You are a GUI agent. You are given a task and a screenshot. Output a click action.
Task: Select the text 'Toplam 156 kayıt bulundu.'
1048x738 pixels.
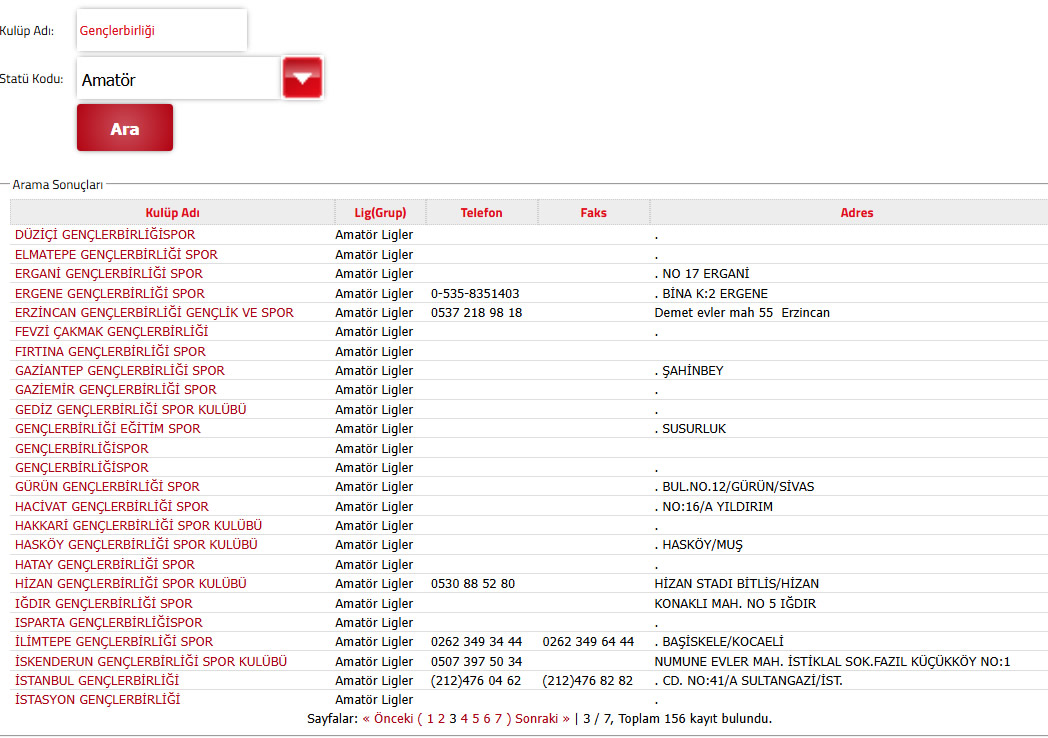695,719
